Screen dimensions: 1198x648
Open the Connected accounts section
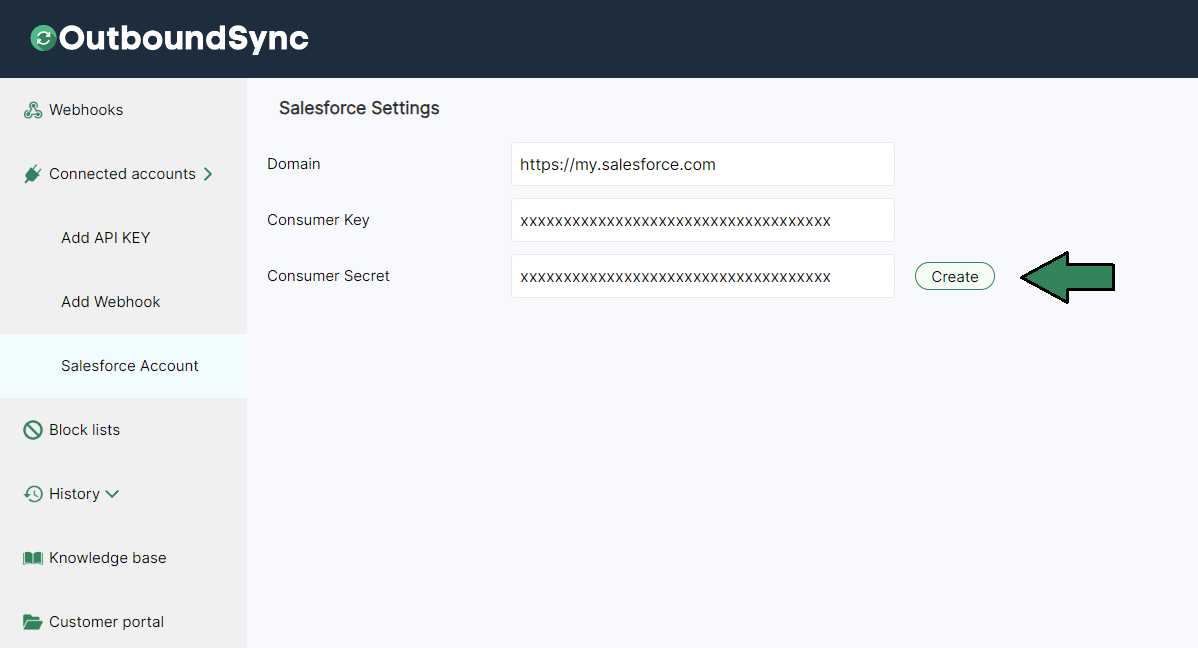click(122, 173)
